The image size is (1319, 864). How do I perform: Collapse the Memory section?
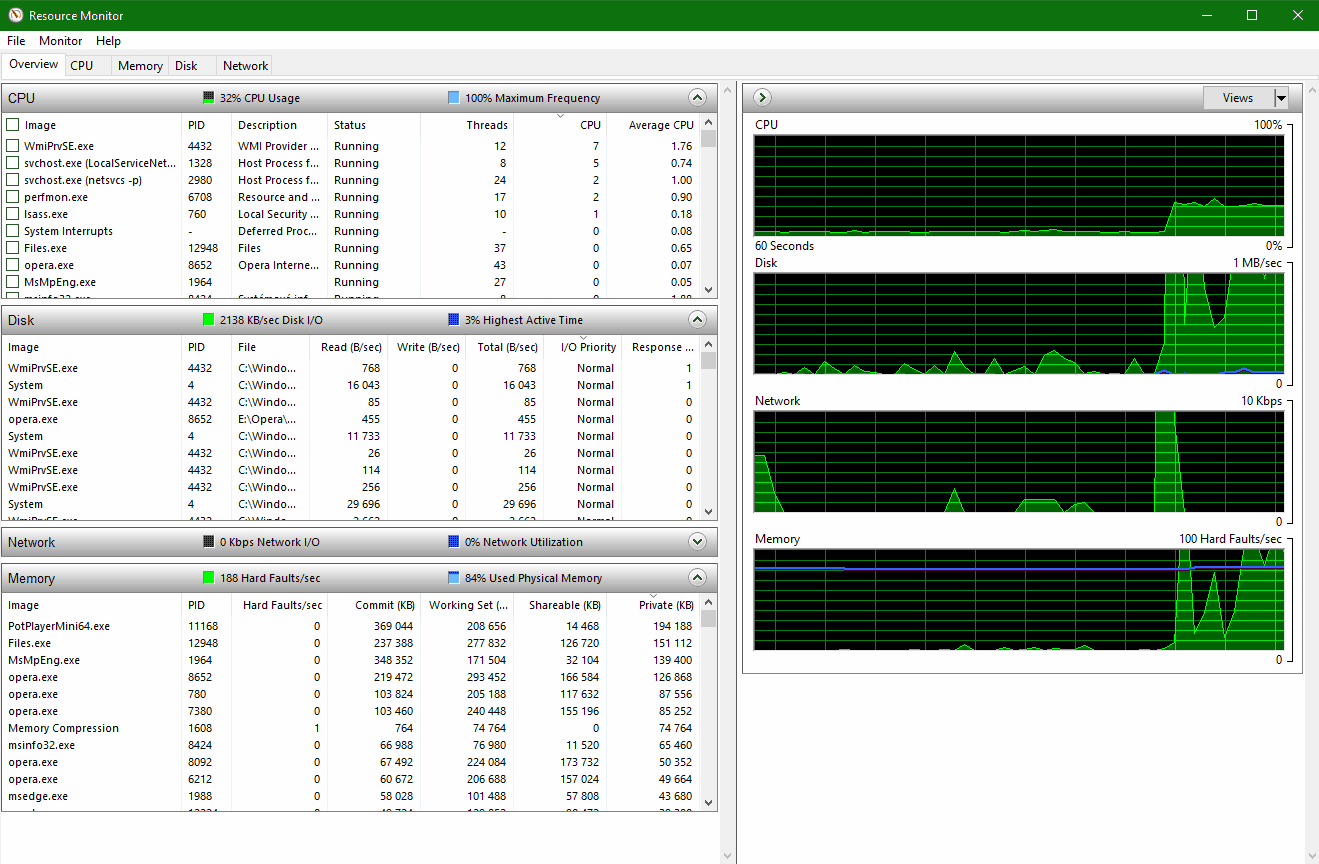(x=698, y=578)
